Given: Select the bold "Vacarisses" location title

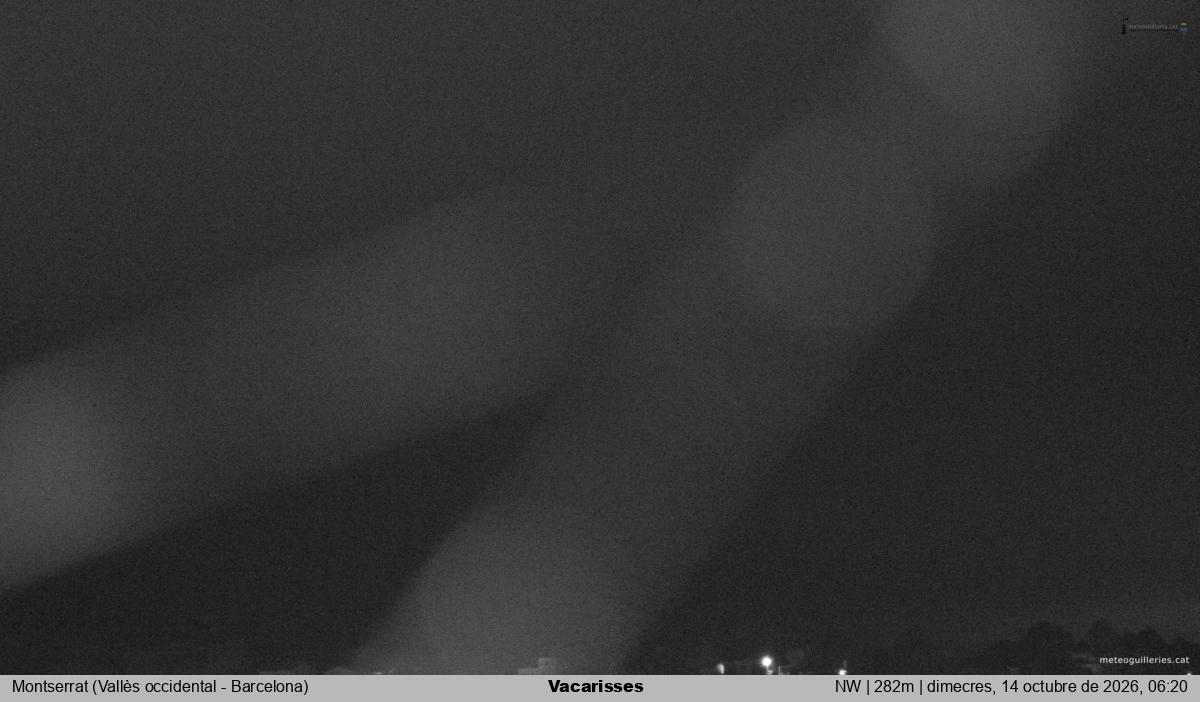Looking at the screenshot, I should click(596, 687).
